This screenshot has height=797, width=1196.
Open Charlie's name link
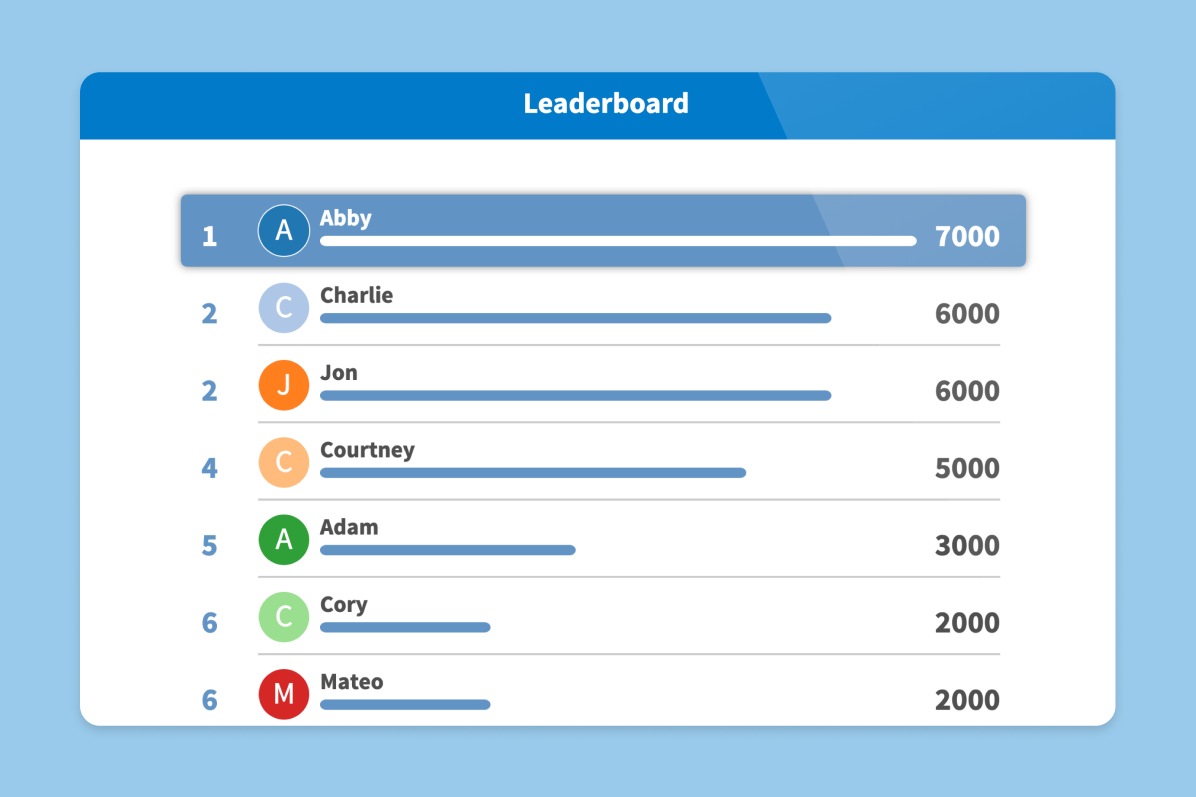click(x=356, y=296)
